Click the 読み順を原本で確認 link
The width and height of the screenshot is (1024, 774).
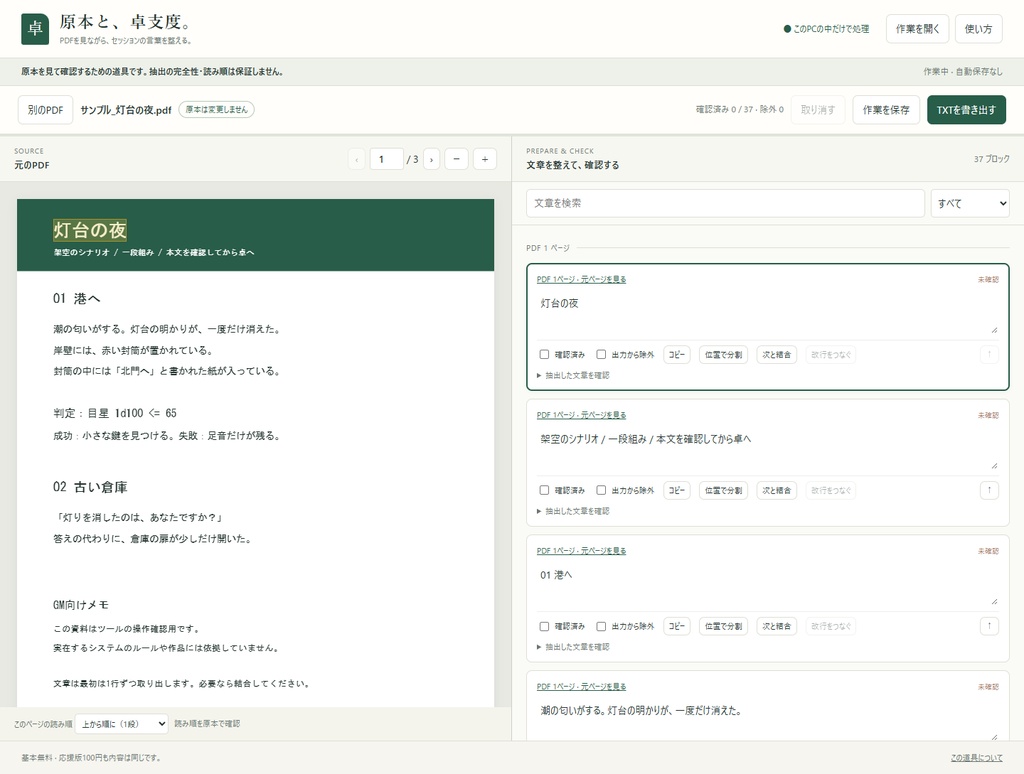pyautogui.click(x=207, y=724)
